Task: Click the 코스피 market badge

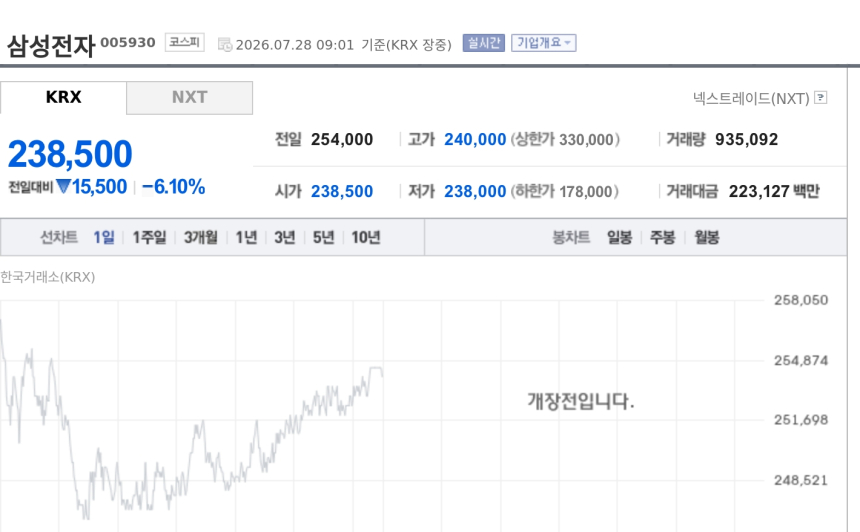Action: pyautogui.click(x=185, y=42)
